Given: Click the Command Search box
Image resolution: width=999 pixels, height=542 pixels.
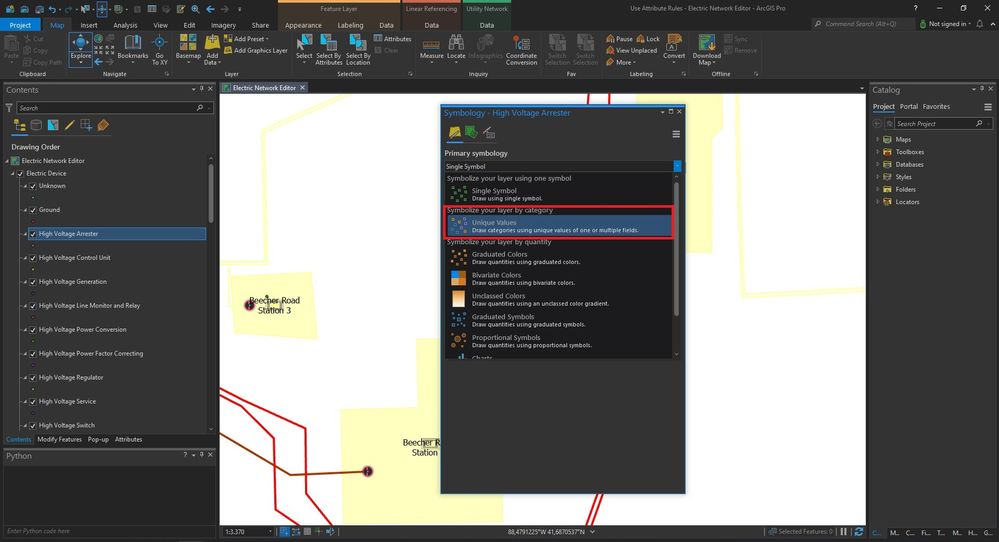Looking at the screenshot, I should (862, 24).
